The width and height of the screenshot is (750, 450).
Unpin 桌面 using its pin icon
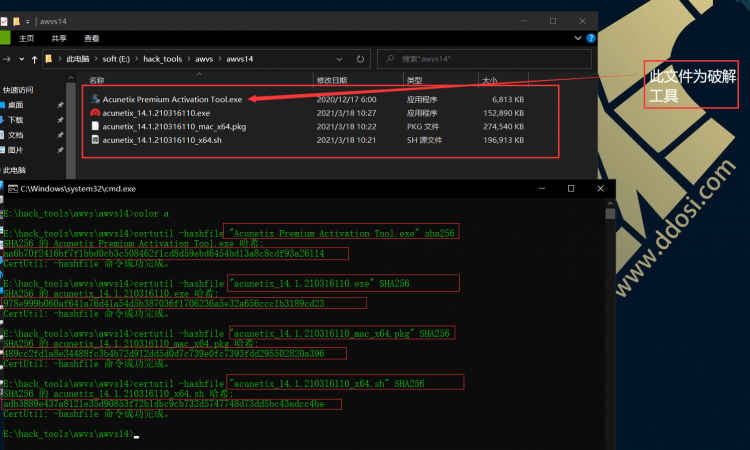60,105
